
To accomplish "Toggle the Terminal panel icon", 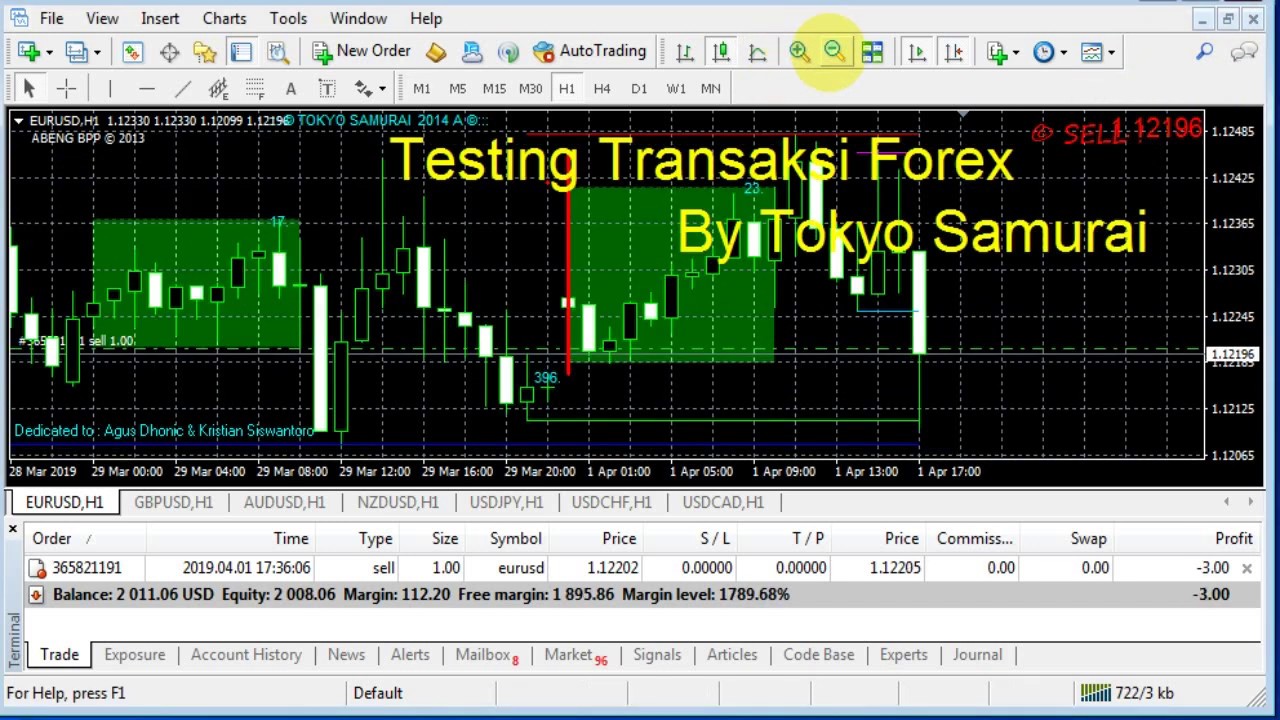I will (241, 52).
